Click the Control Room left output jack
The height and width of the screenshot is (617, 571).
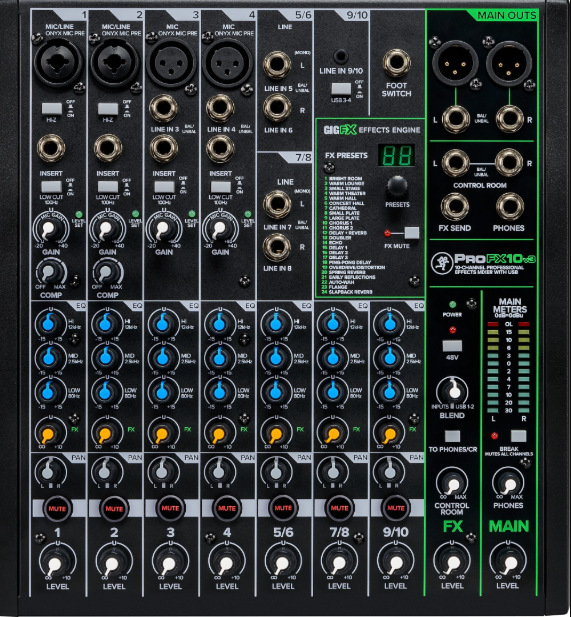[x=455, y=163]
